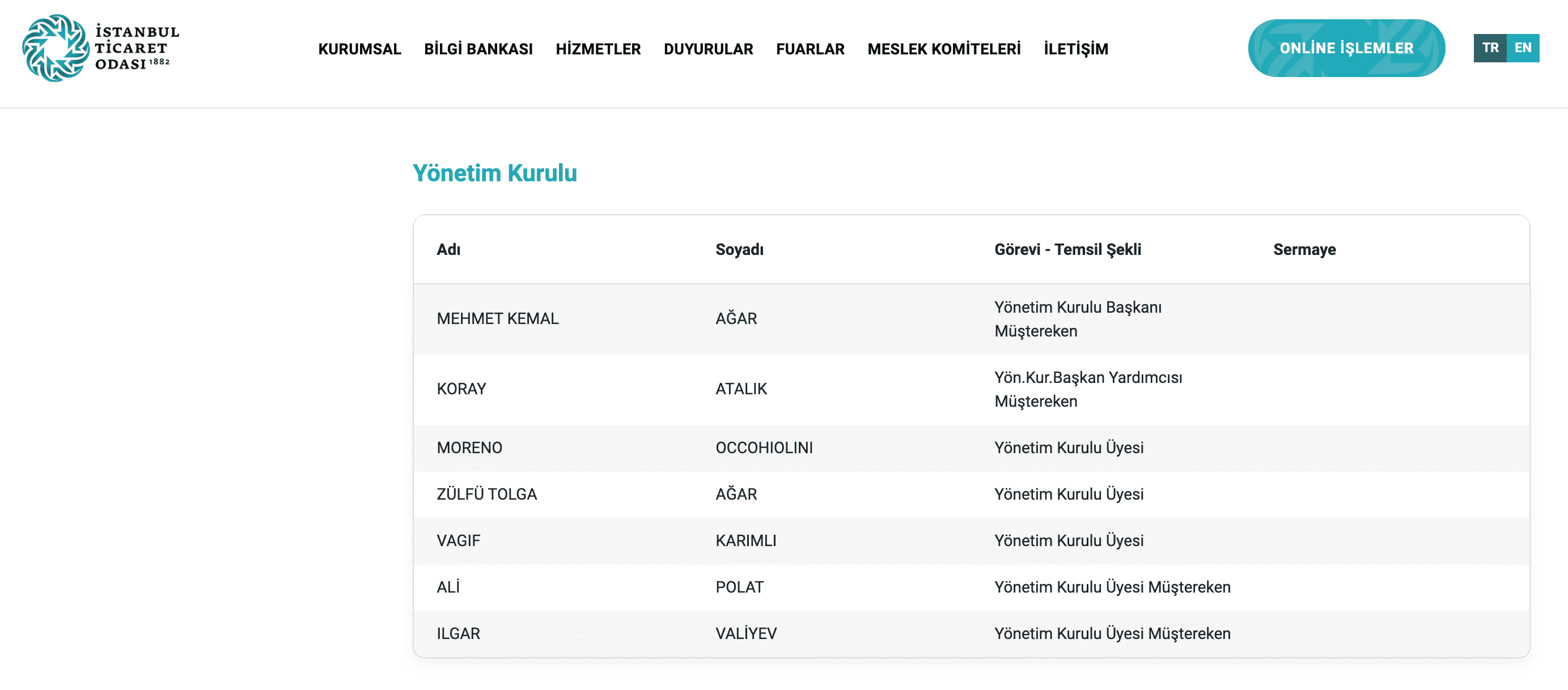1568x690 pixels.
Task: Select the name ZÜLFÜ TOLGA
Action: [x=486, y=494]
